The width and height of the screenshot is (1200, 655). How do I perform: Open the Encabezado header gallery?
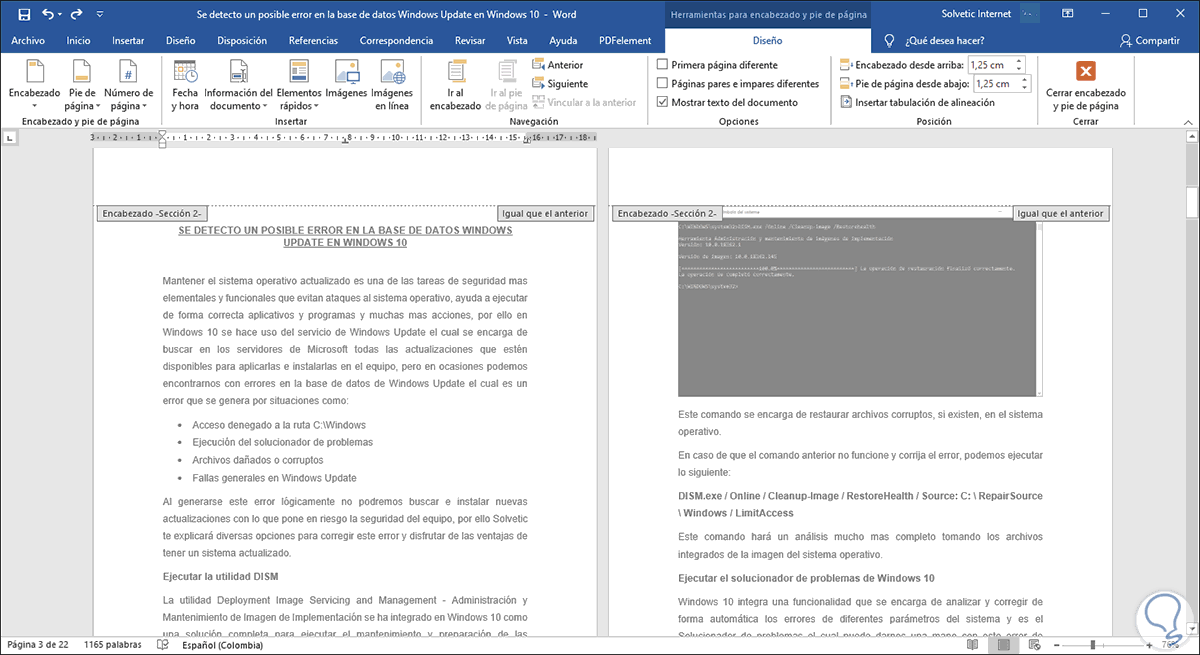pyautogui.click(x=34, y=84)
